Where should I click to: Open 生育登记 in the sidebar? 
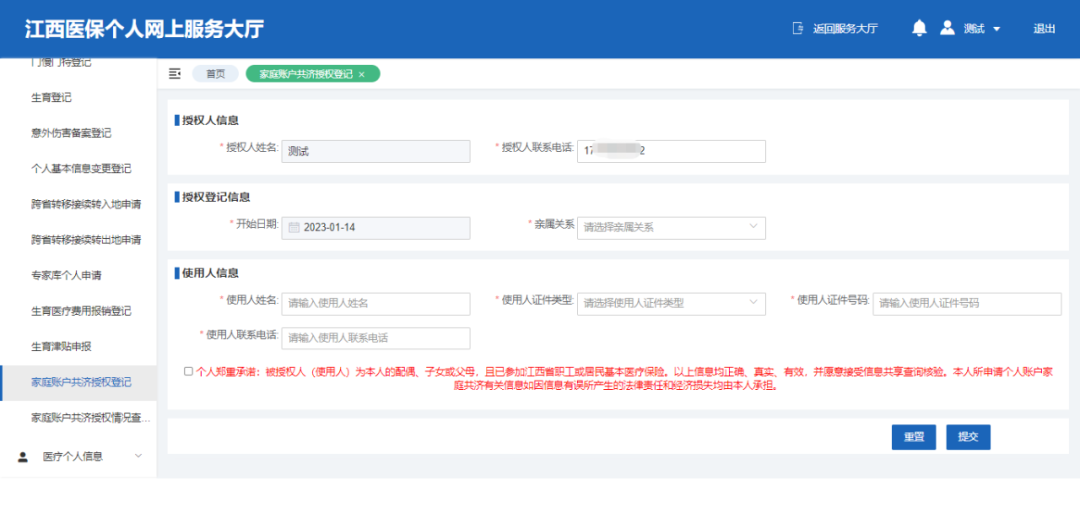click(x=52, y=98)
